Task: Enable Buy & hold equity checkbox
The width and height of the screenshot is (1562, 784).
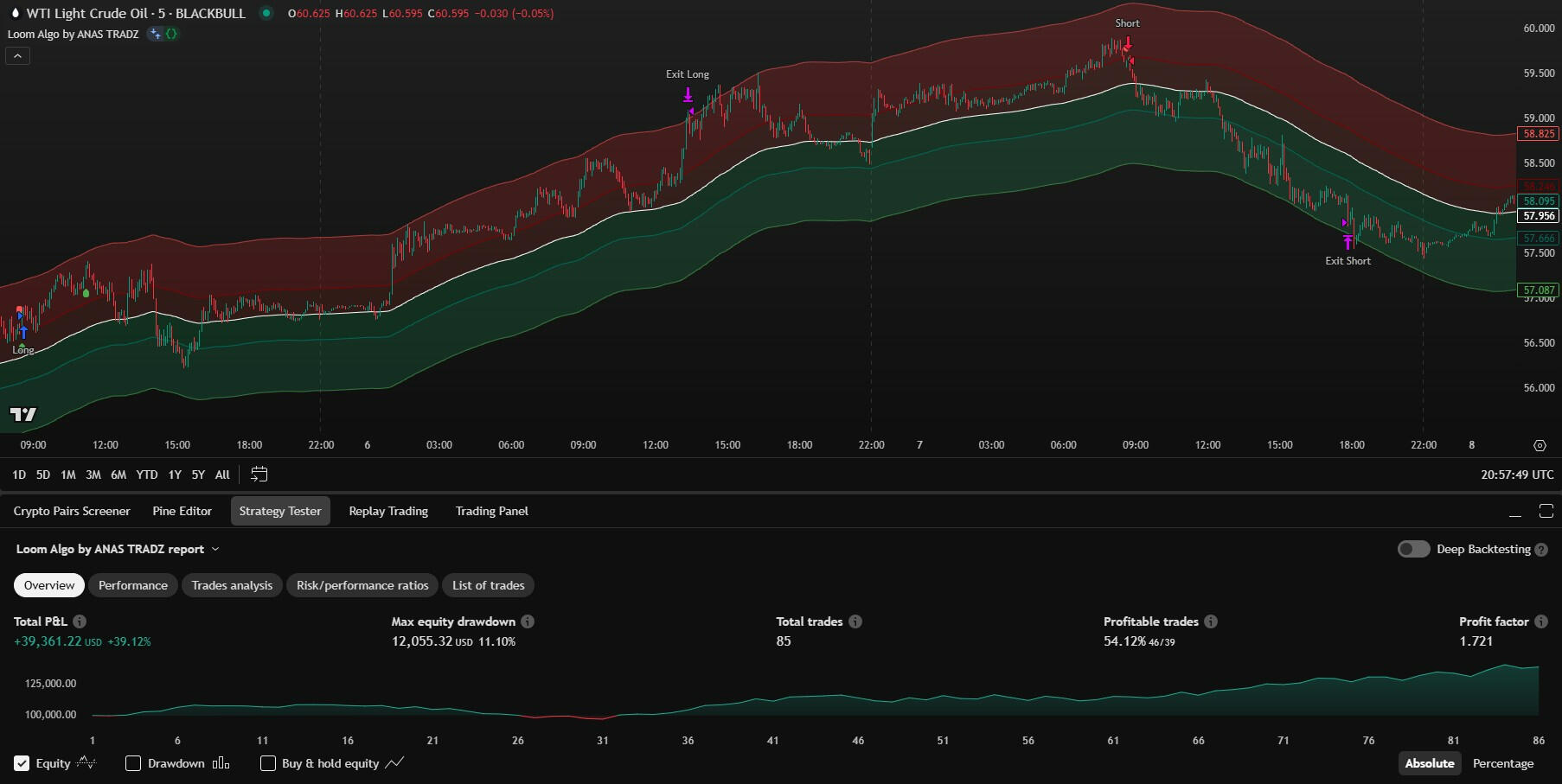Action: pyautogui.click(x=268, y=763)
